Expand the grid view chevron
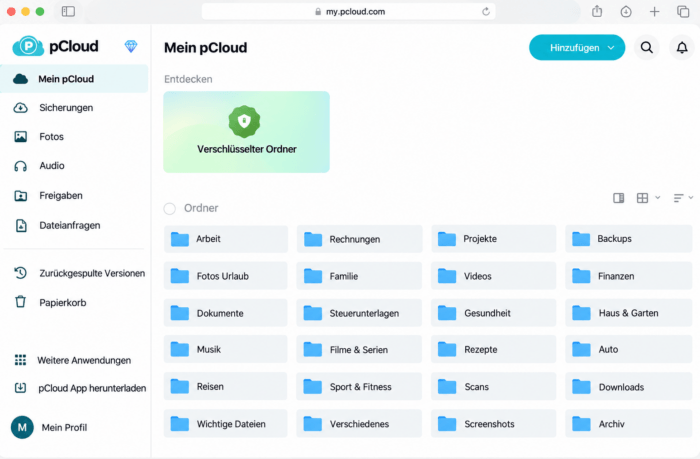 point(658,197)
